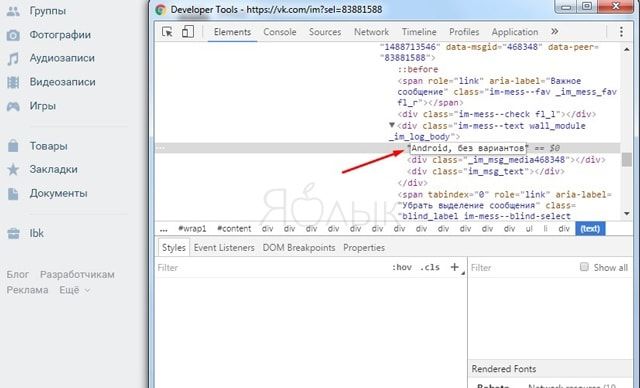
Task: Open the Видеозаписи sidebar link
Action: [x=62, y=82]
